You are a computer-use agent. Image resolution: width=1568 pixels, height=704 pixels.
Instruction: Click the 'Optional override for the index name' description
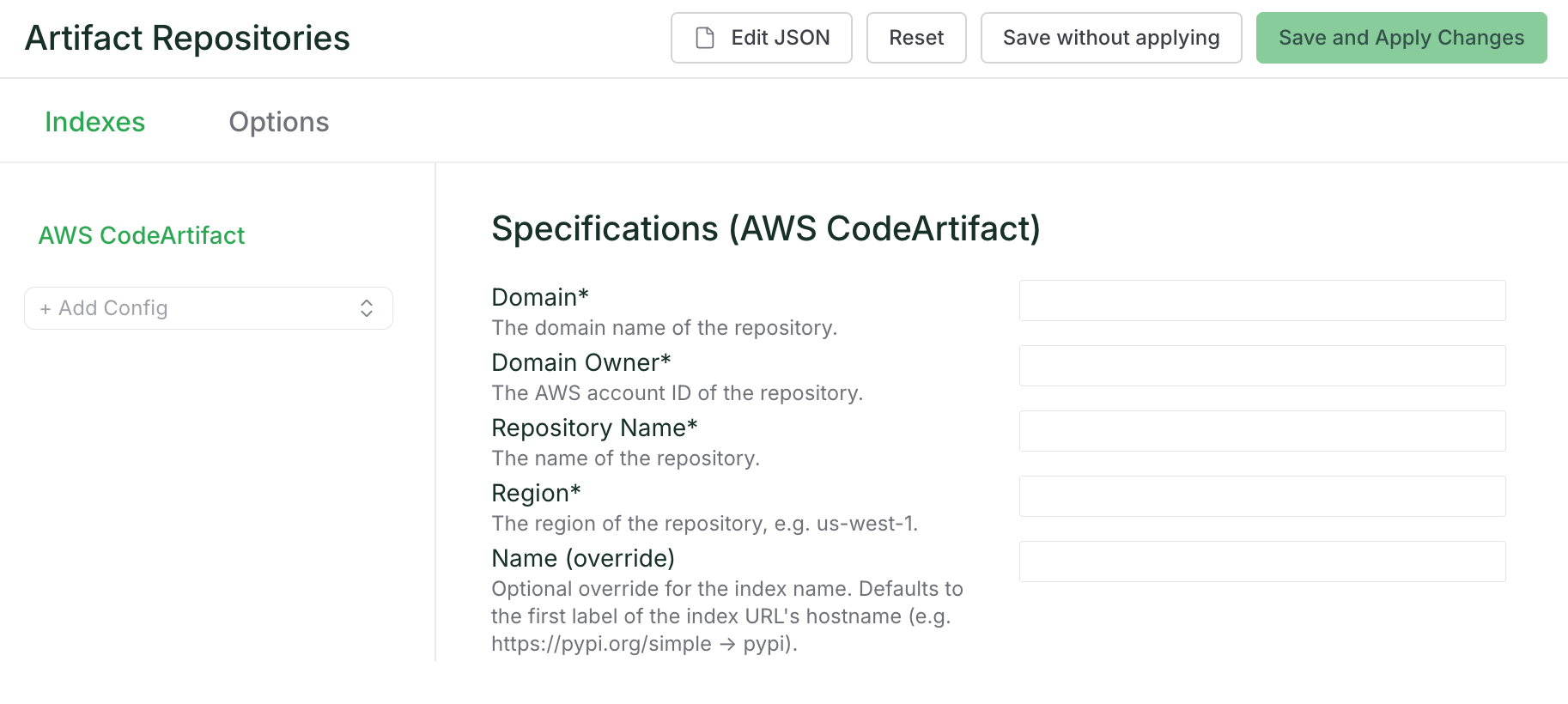tap(727, 616)
